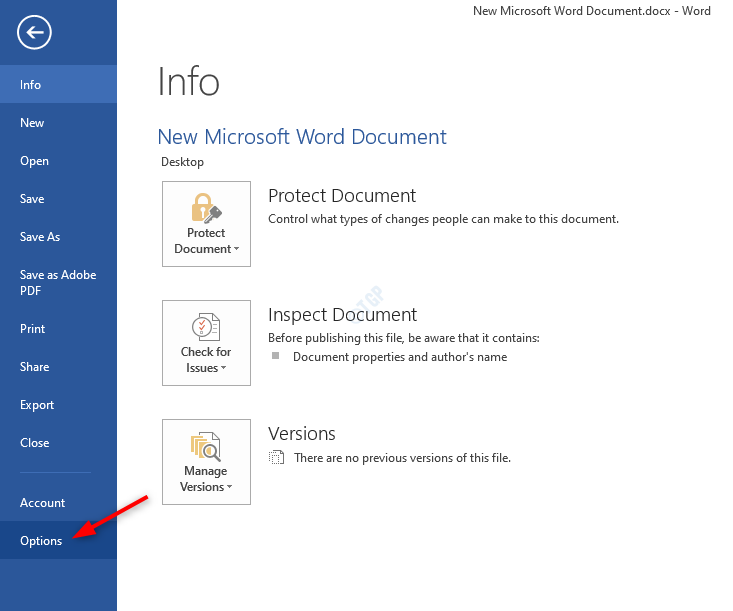
Task: Click 'Before publishing this file' text
Action: coord(404,338)
